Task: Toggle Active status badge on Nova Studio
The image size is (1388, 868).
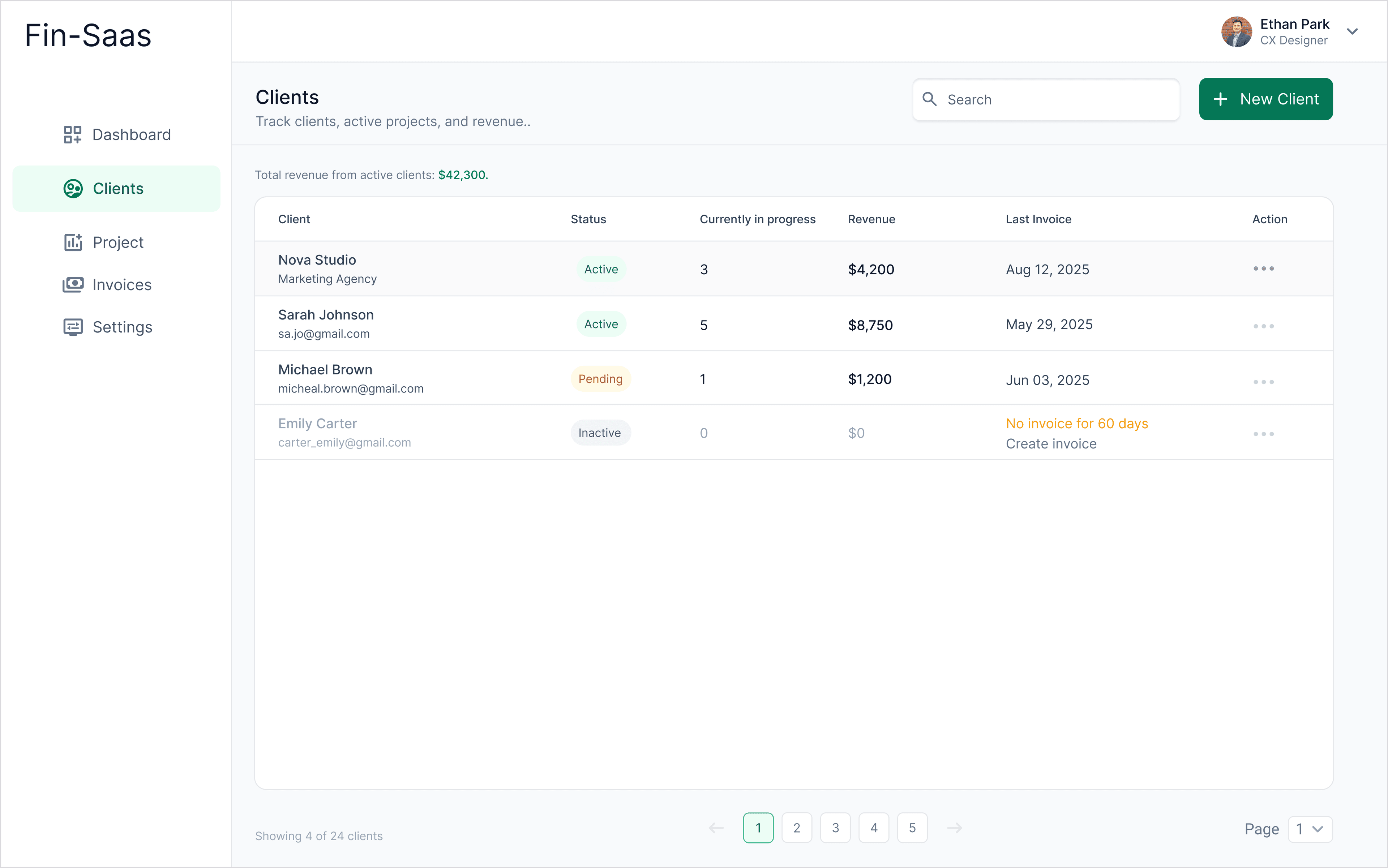Action: [x=601, y=268]
